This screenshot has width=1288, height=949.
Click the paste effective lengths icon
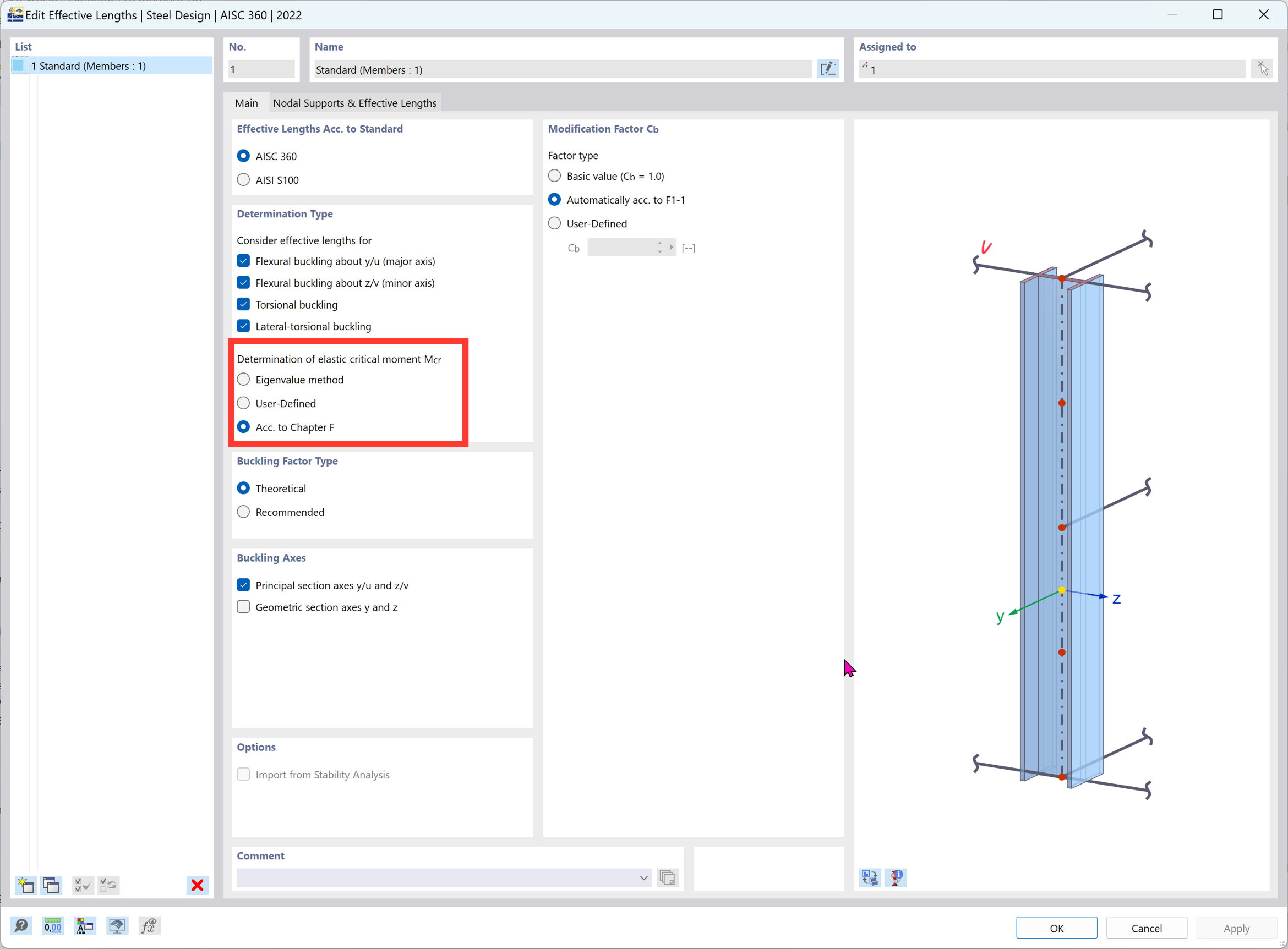51,885
